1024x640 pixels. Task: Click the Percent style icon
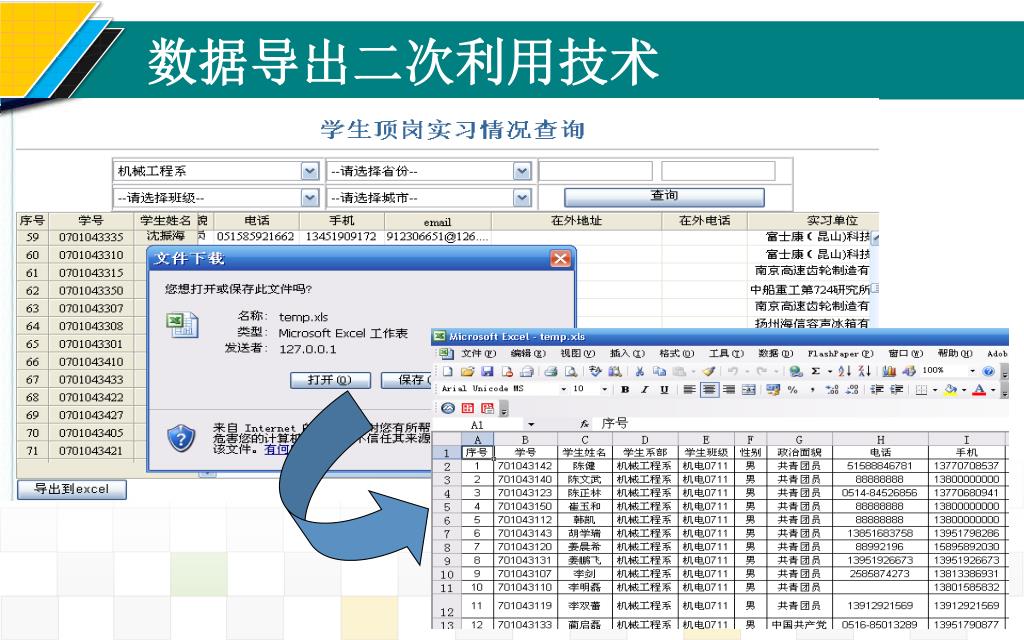[792, 390]
